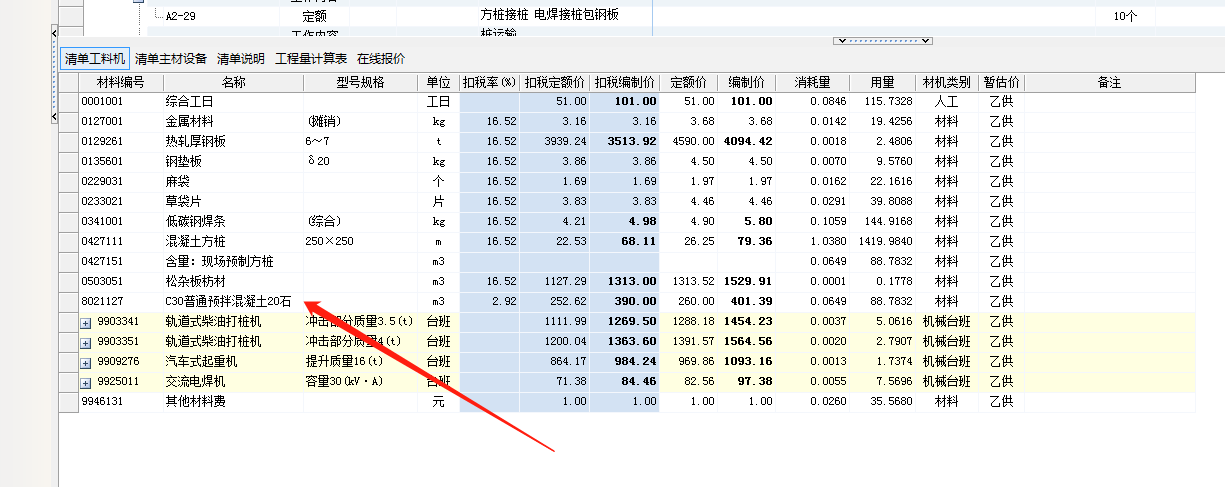Click the 1454.23 编制价 cell
Screen dimensions: 1225x487
pyautogui.click(x=747, y=321)
